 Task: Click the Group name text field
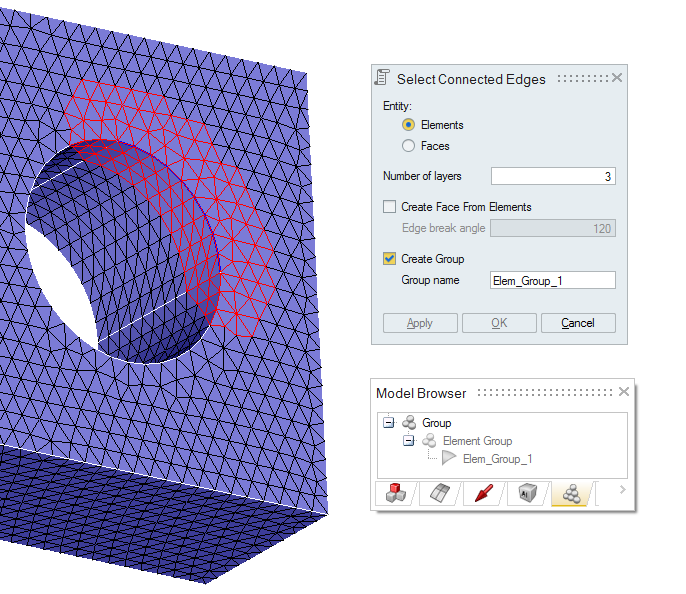(552, 280)
